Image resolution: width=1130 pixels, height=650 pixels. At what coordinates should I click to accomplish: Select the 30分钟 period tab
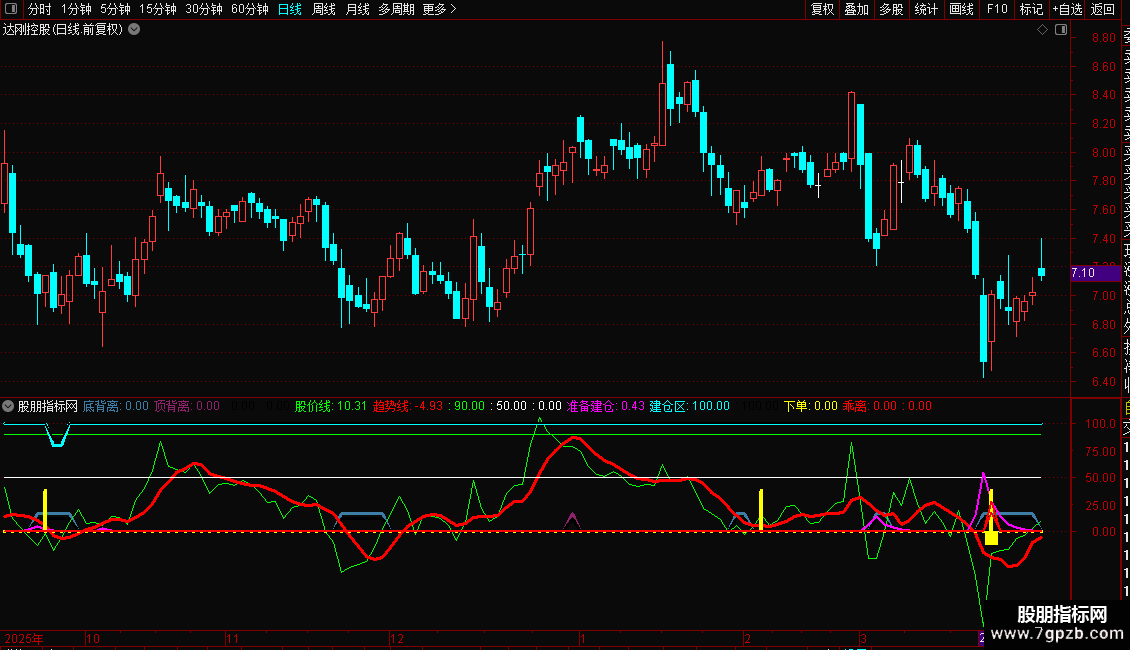(204, 9)
